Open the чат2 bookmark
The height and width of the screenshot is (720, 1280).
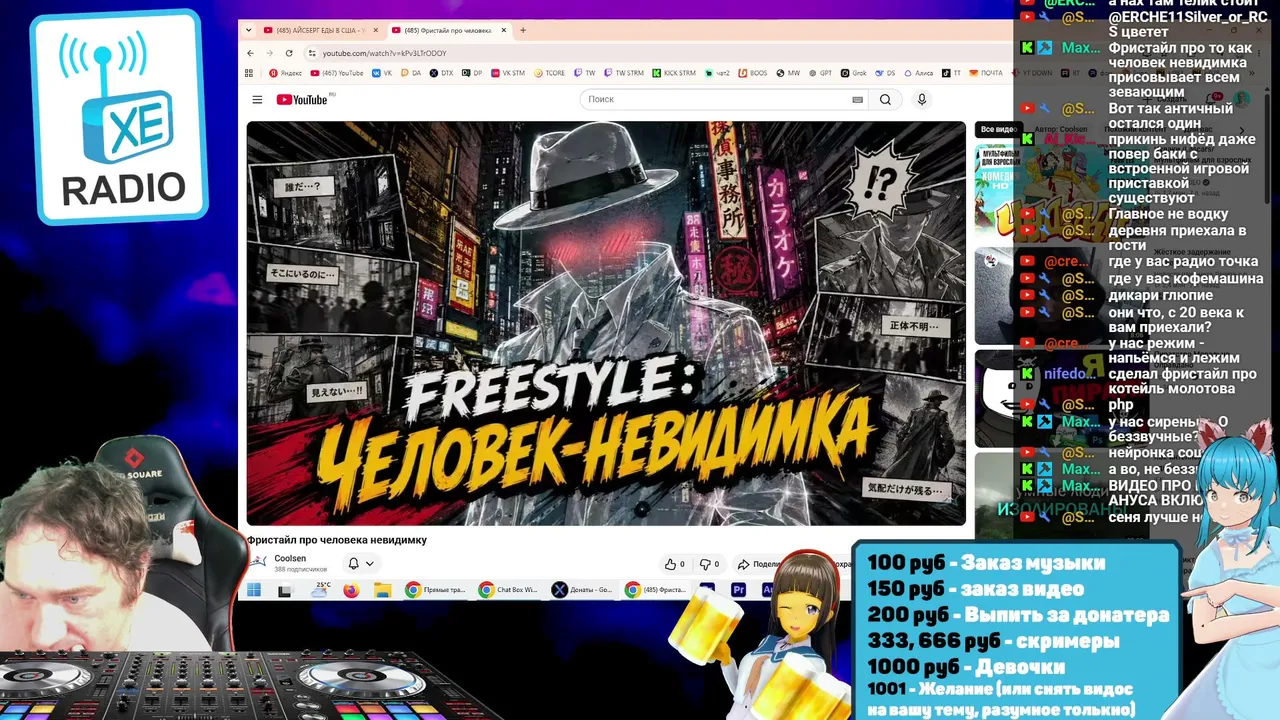[717, 73]
